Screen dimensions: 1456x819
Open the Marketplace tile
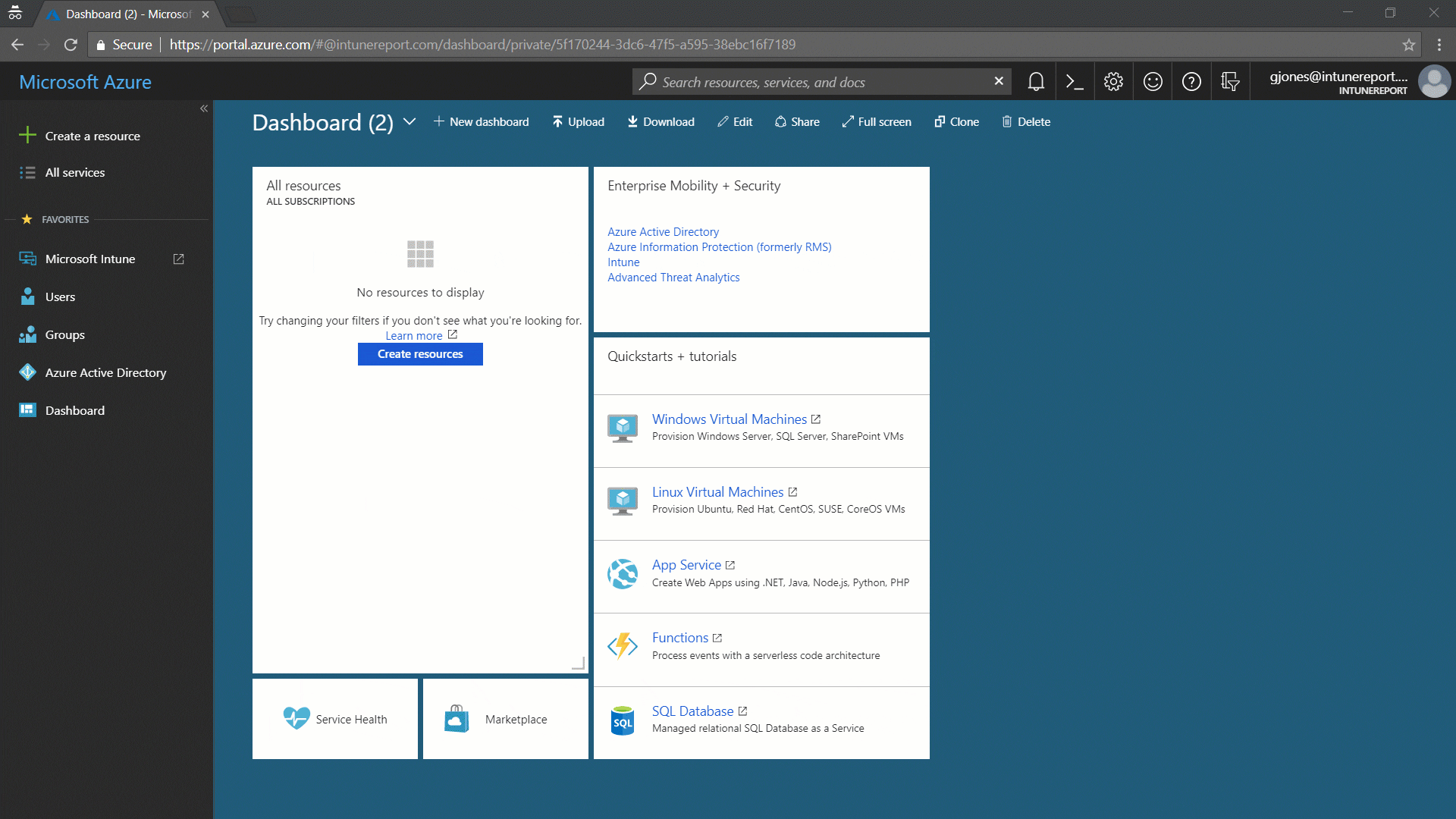[506, 719]
